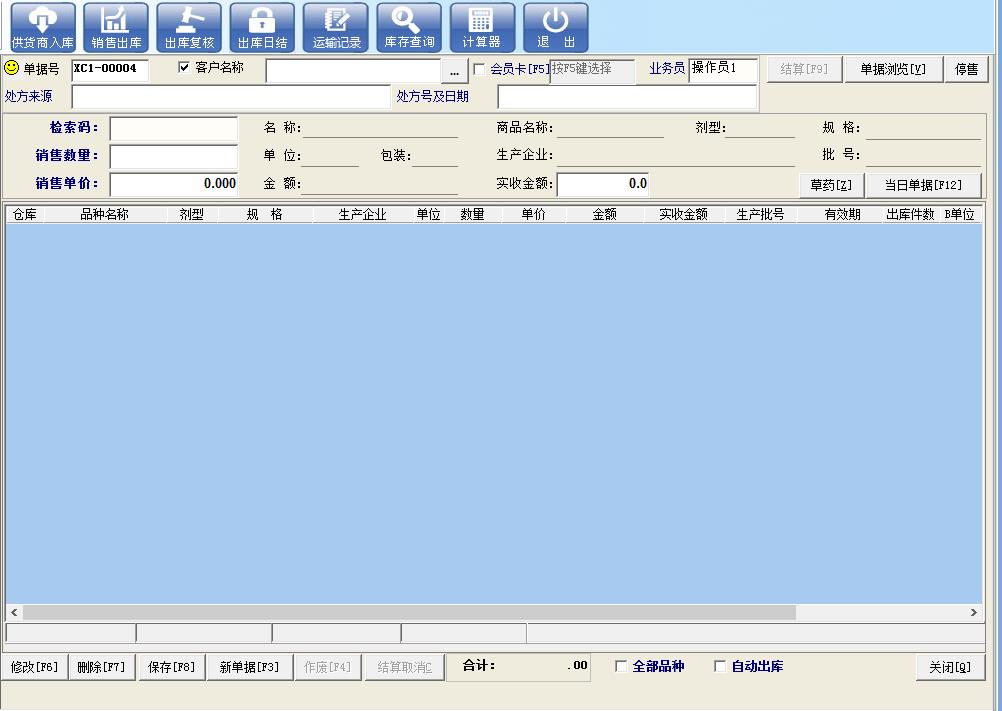Screen dimensions: 1002x711
Task: Uncheck the 客户名称 checkbox
Action: 184,68
